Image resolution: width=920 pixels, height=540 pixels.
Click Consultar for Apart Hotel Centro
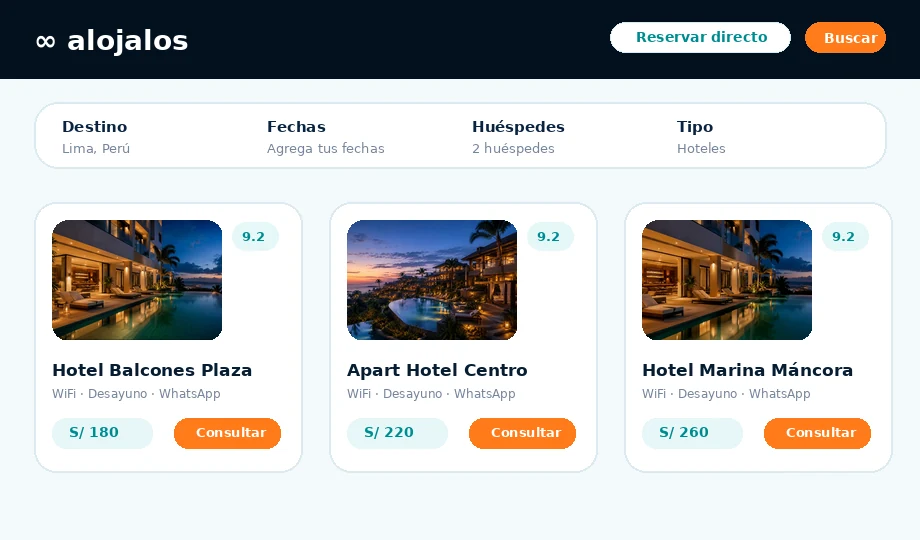[522, 433]
